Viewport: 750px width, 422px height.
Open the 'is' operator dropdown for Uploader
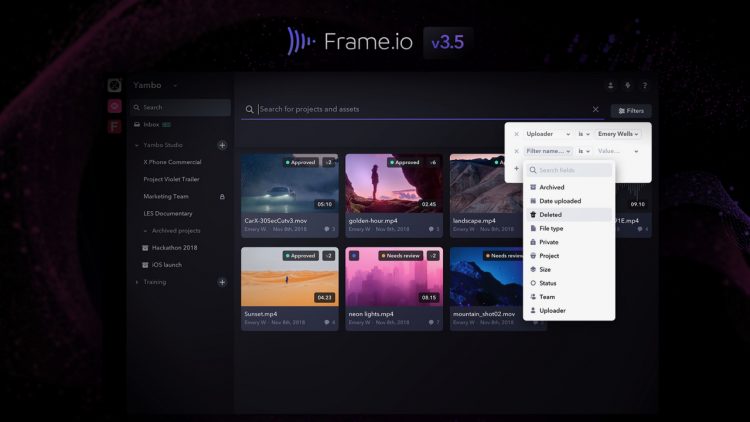coord(584,134)
